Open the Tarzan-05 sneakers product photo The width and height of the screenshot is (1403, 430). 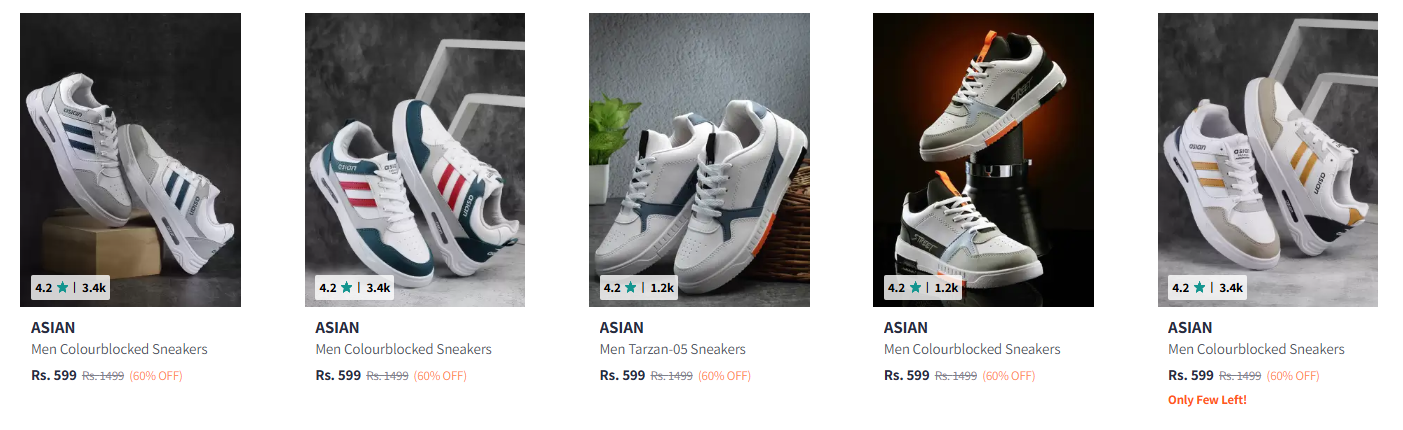pos(699,150)
